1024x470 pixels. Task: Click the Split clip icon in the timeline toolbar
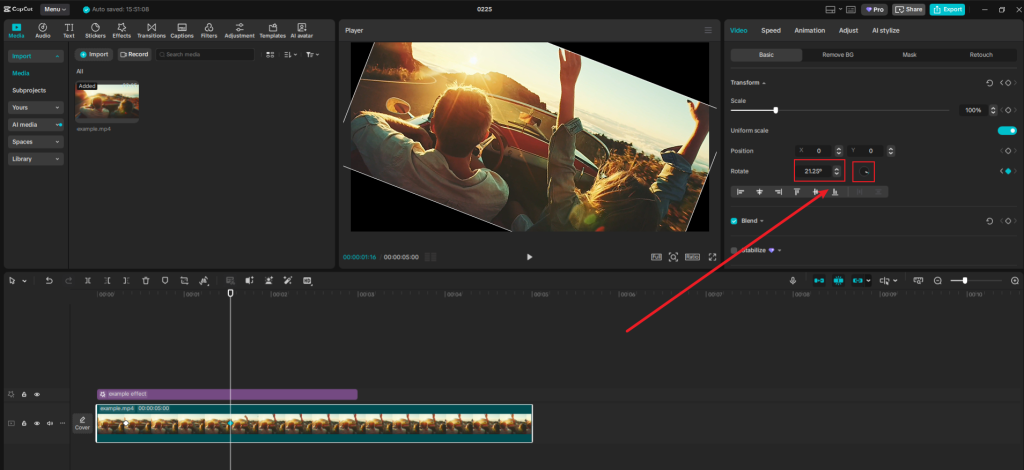[x=88, y=281]
